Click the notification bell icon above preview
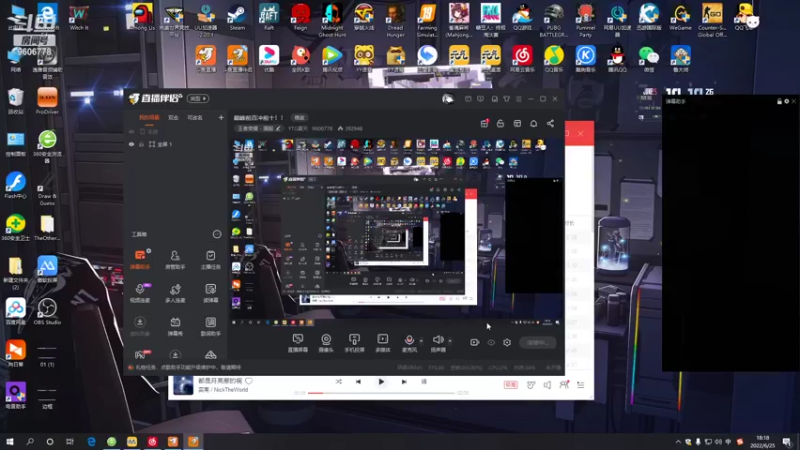The height and width of the screenshot is (450, 800). coord(534,123)
